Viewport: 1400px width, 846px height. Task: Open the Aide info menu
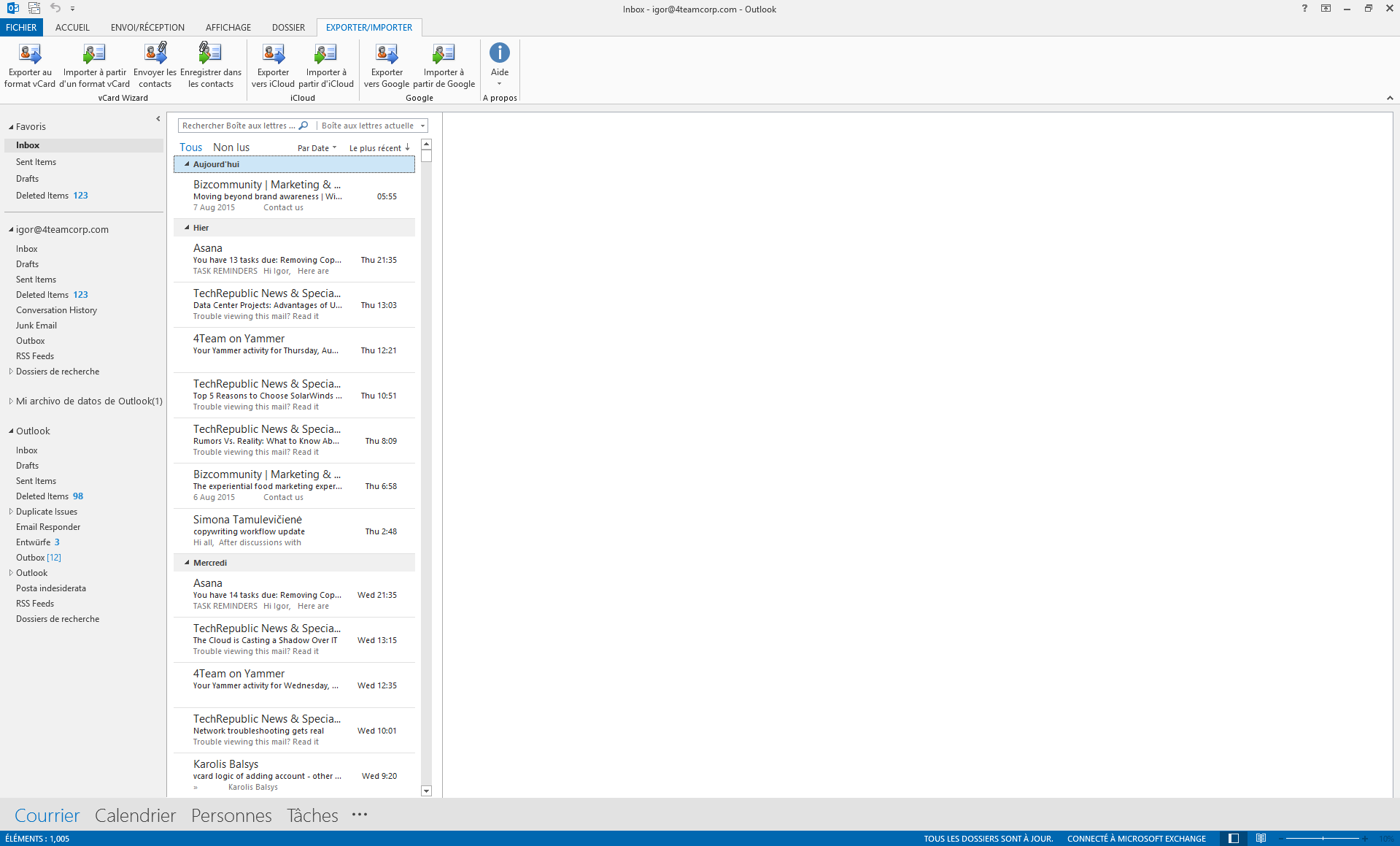500,64
